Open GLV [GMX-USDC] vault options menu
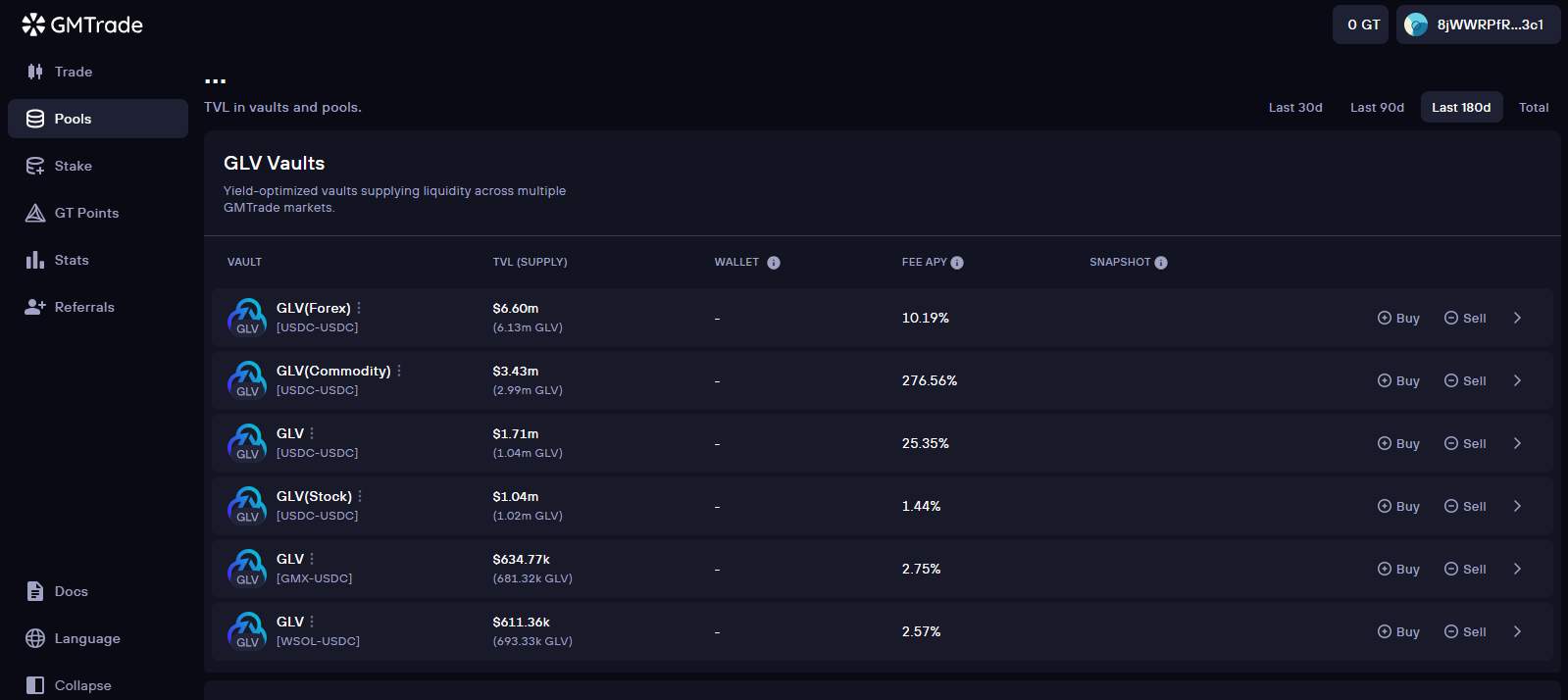 (312, 559)
